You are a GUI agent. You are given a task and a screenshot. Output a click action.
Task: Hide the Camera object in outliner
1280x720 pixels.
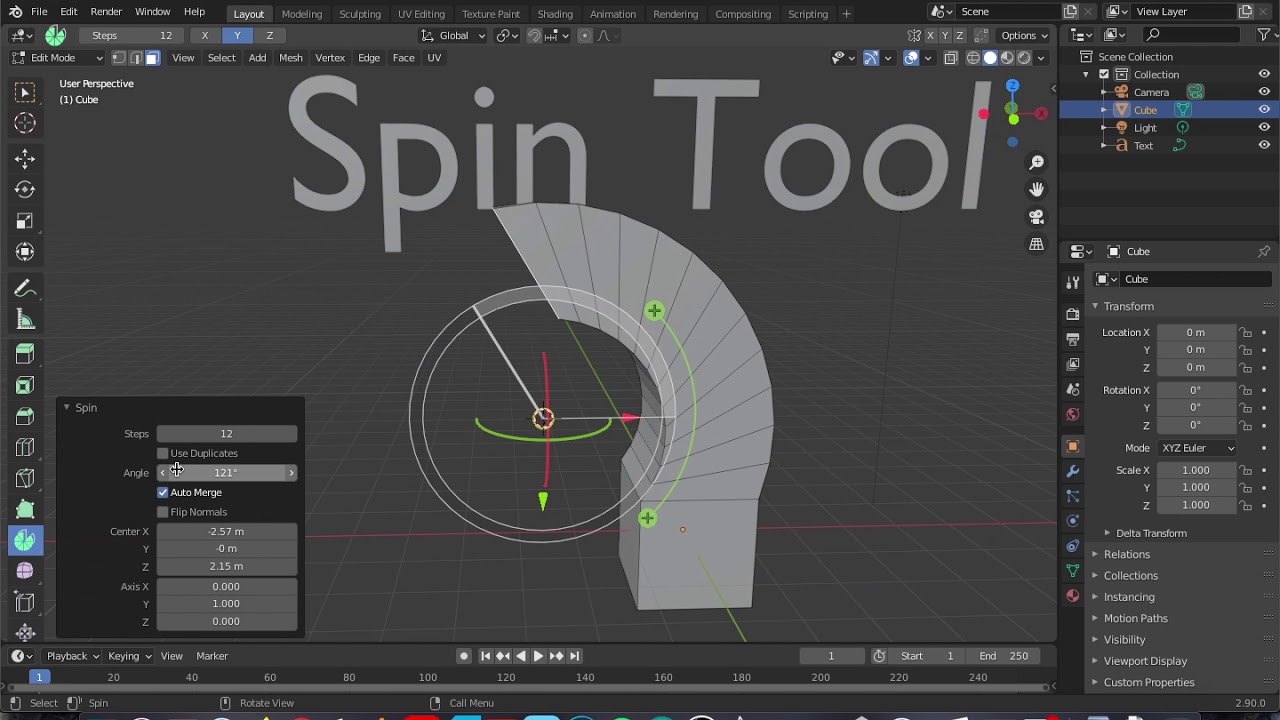pos(1264,92)
